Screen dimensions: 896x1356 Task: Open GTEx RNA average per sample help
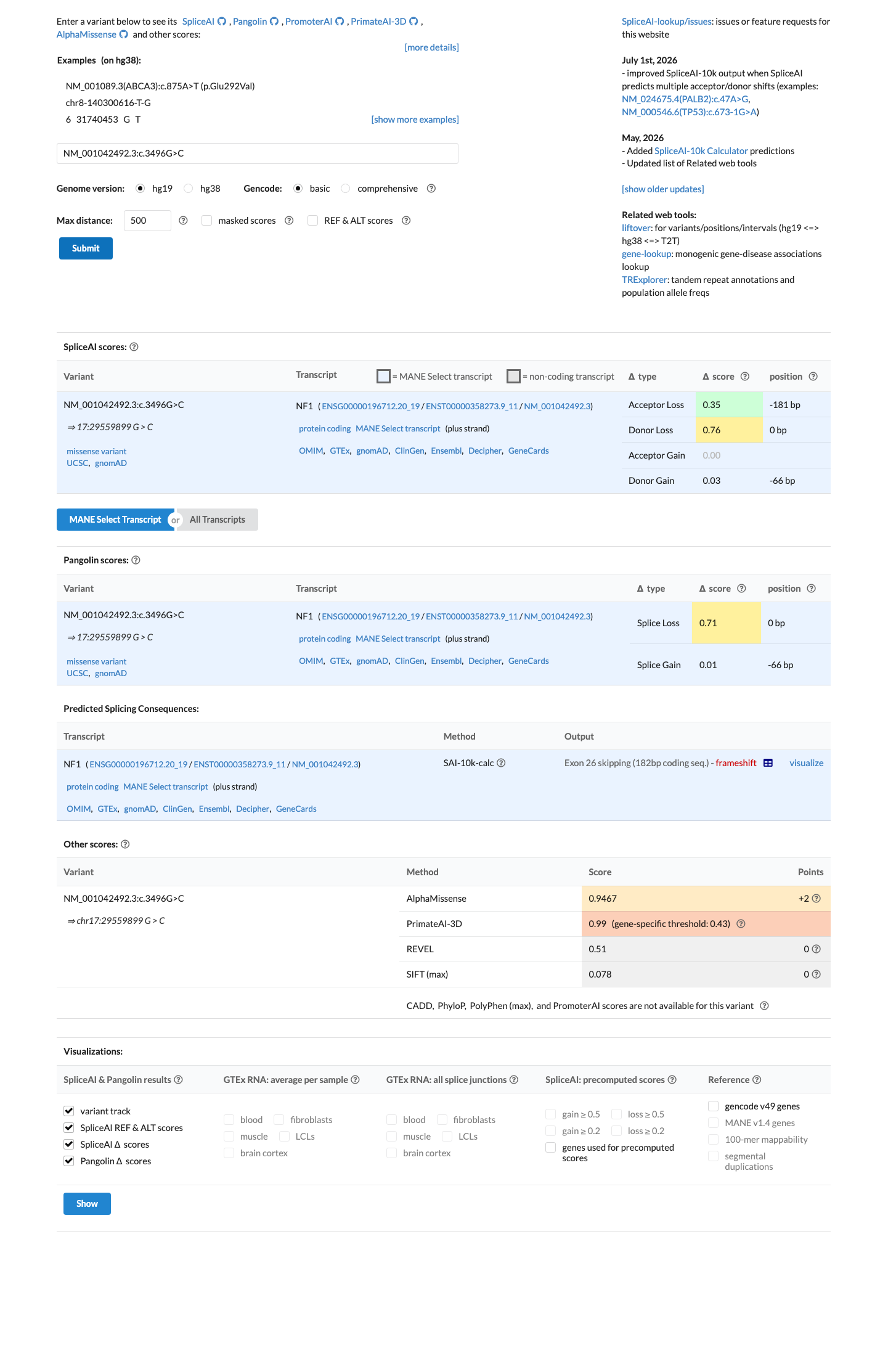point(356,1080)
